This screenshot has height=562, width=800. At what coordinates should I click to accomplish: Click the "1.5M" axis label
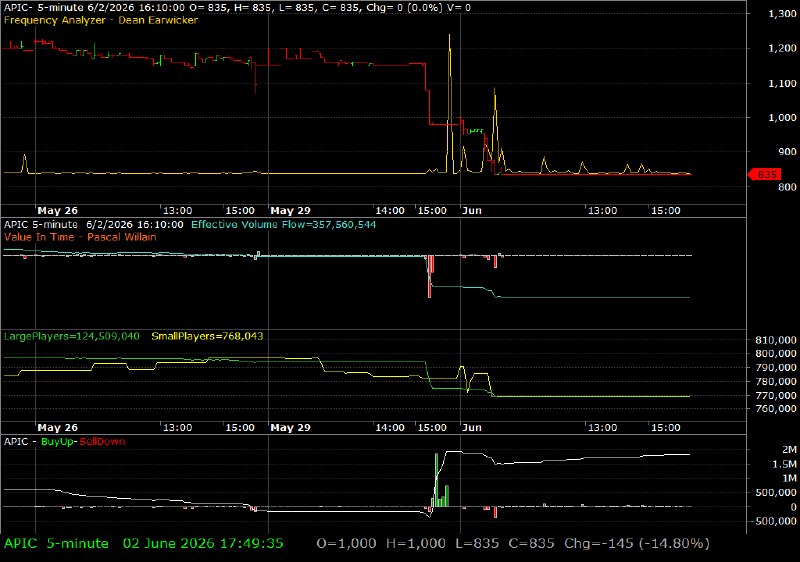(785, 464)
